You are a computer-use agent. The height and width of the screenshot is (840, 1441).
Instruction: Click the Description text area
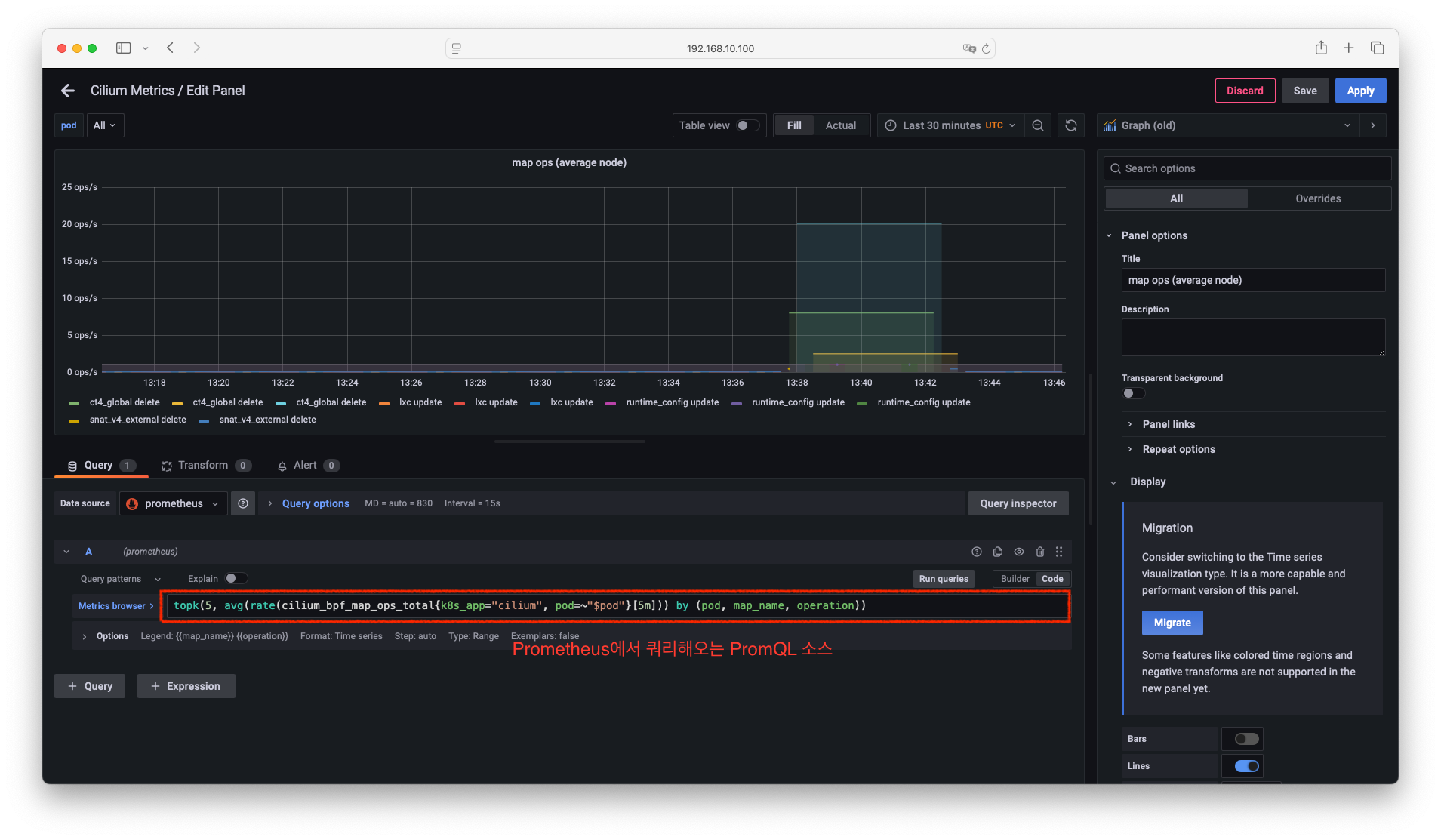[1253, 337]
